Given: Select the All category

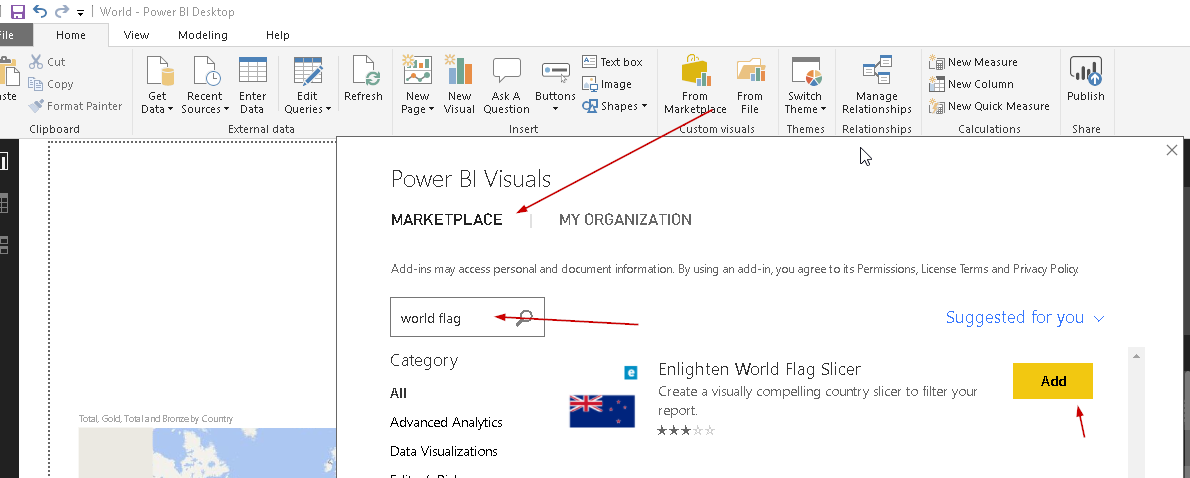Looking at the screenshot, I should tap(398, 393).
